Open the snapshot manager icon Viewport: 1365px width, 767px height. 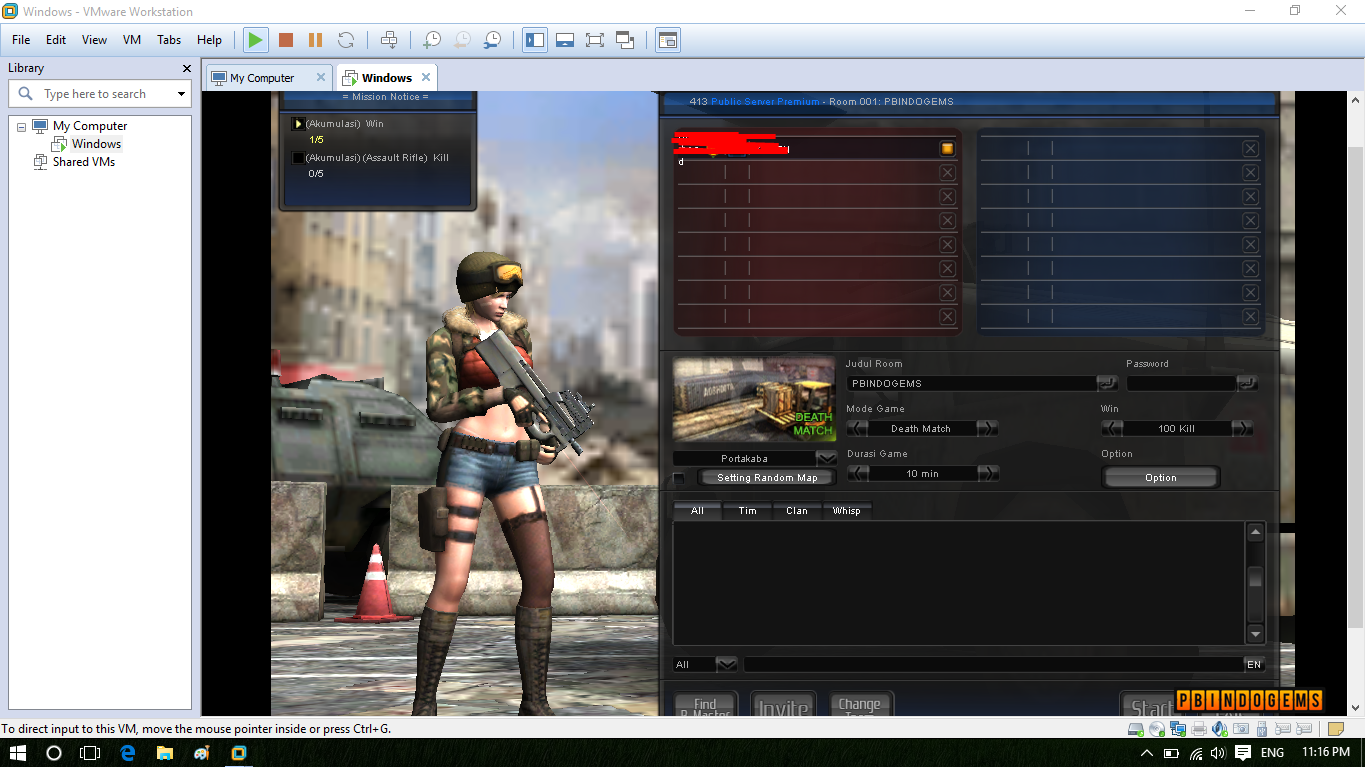point(492,40)
